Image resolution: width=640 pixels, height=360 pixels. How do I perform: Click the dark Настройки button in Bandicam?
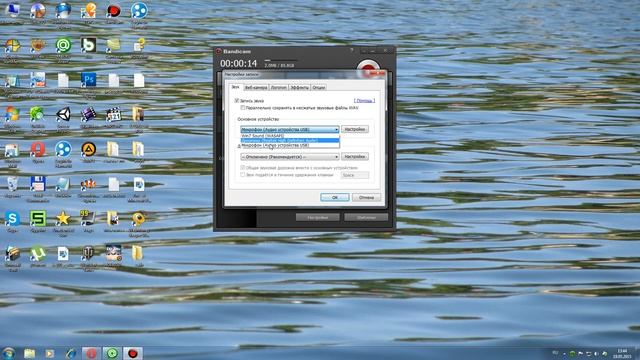click(318, 218)
